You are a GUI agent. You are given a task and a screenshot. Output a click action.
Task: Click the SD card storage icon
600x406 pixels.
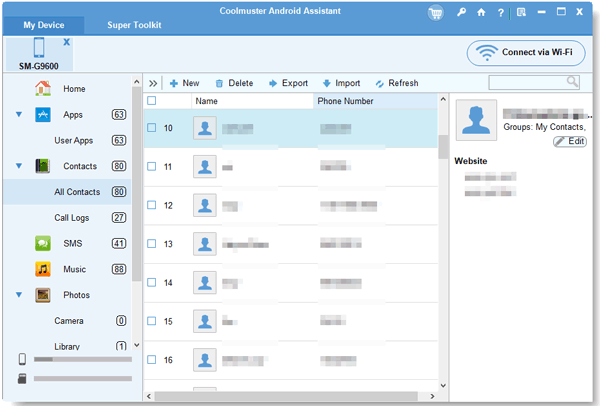coord(22,378)
